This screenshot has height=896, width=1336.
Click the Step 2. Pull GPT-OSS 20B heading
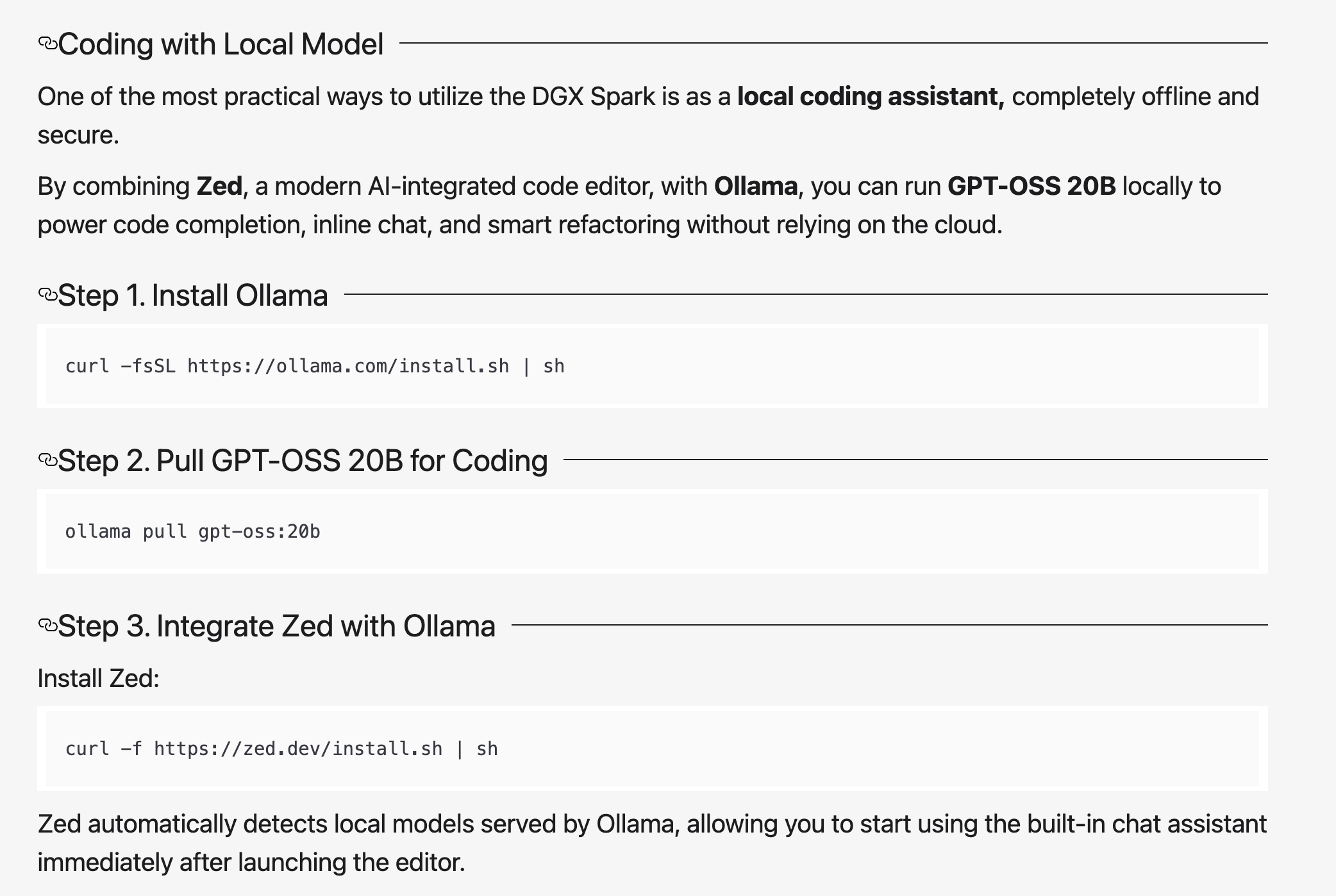(303, 461)
